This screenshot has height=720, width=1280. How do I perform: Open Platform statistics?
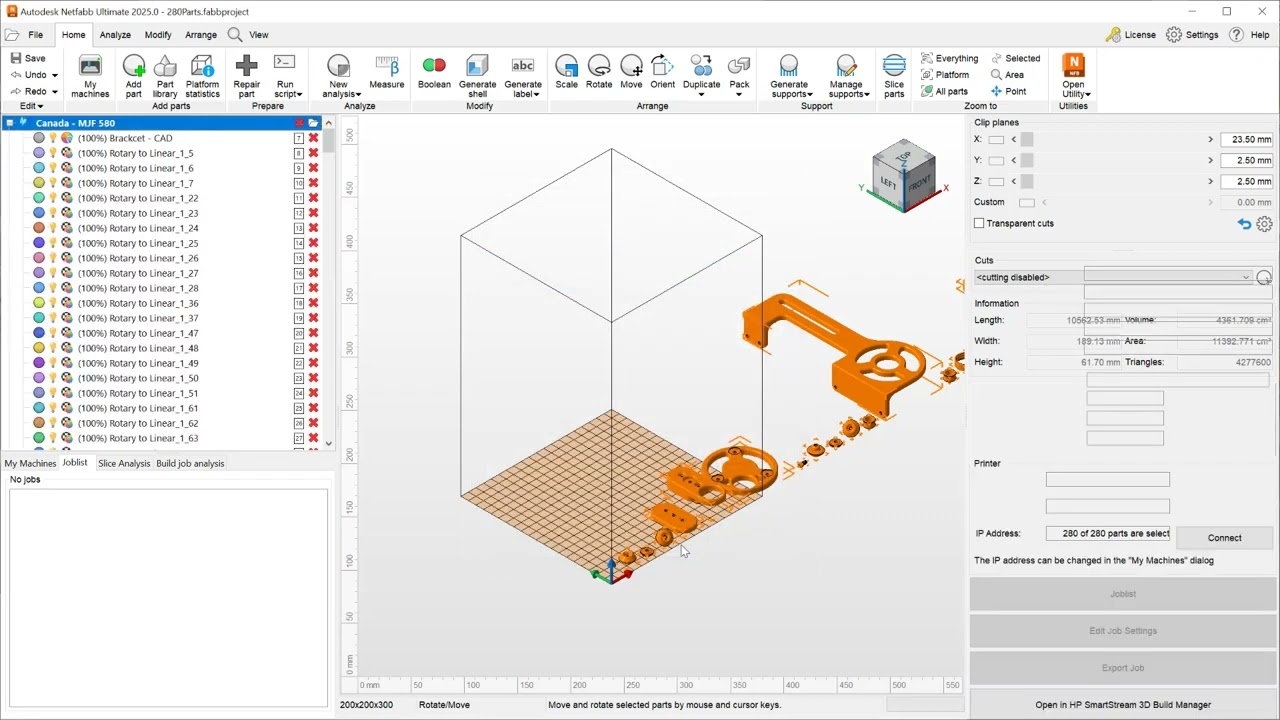[x=202, y=76]
